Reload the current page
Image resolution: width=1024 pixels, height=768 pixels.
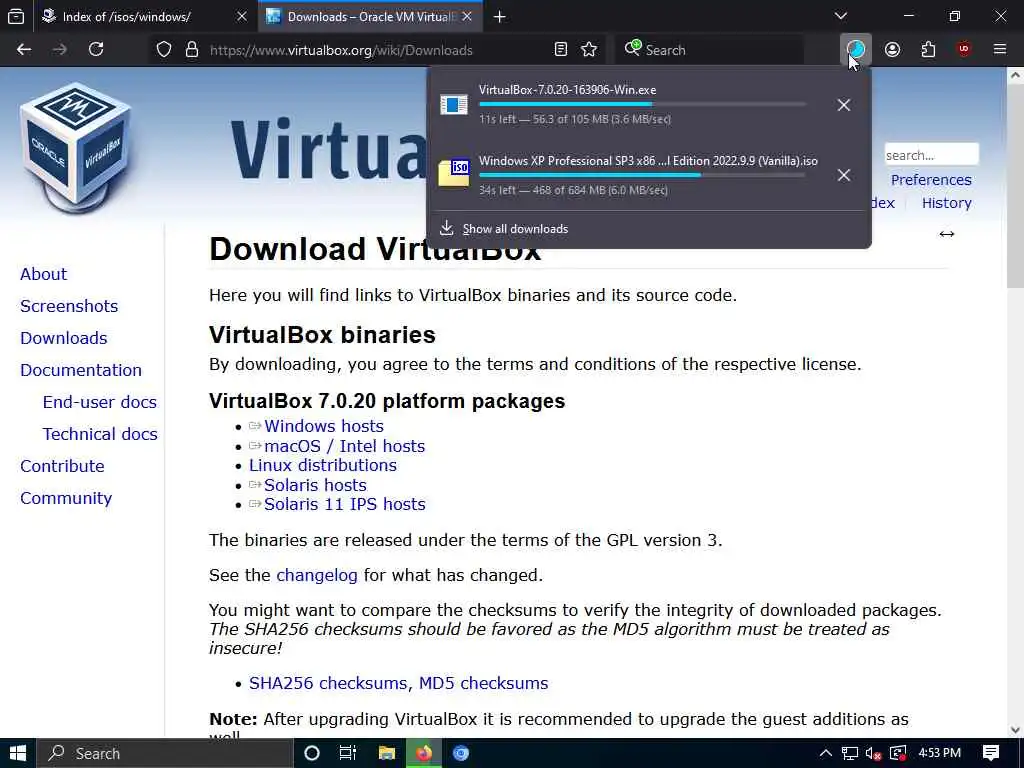(x=96, y=49)
